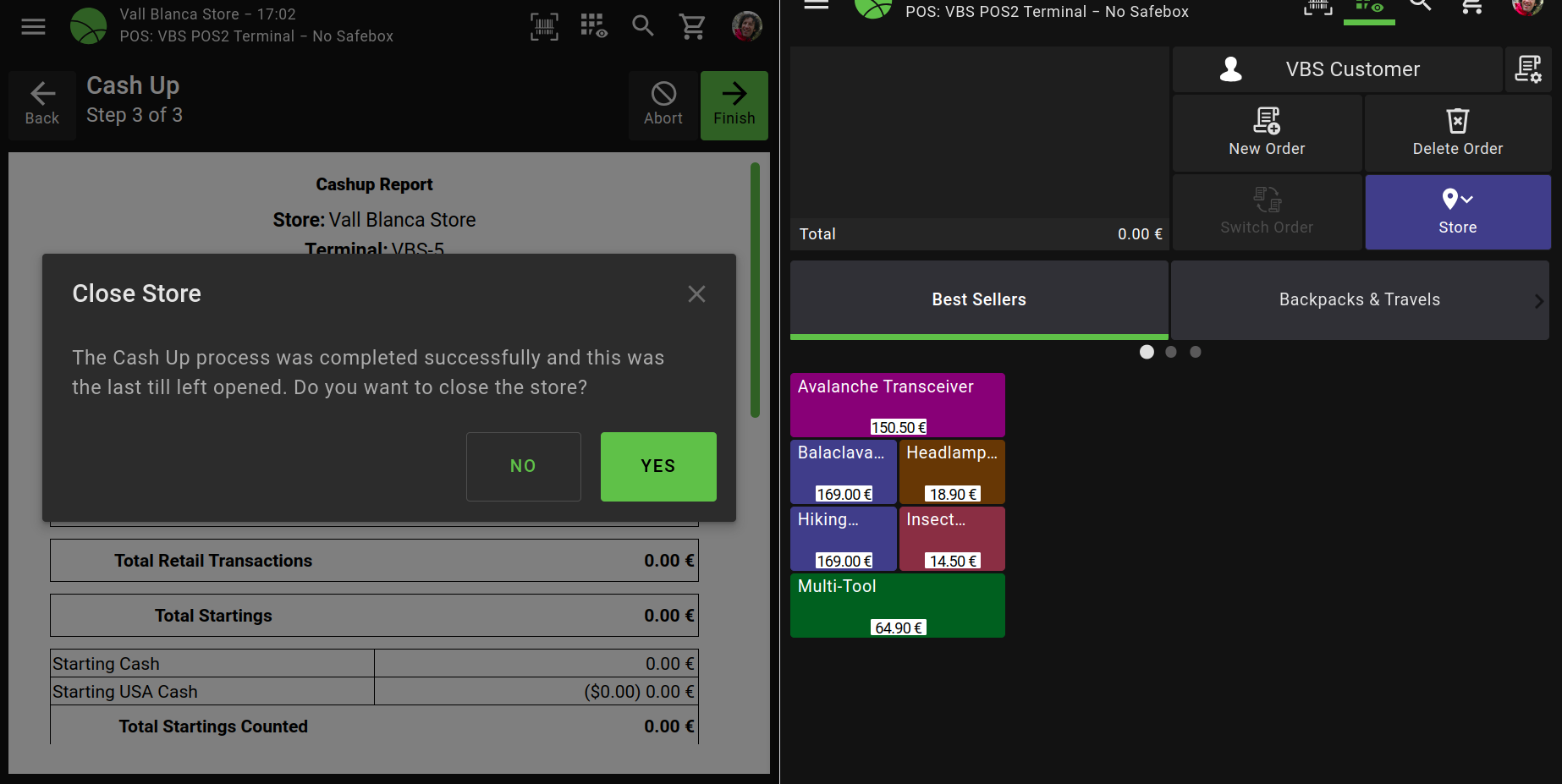Viewport: 1562px width, 784px height.
Task: Open order settings icon beside VBS Customer
Action: tap(1527, 69)
